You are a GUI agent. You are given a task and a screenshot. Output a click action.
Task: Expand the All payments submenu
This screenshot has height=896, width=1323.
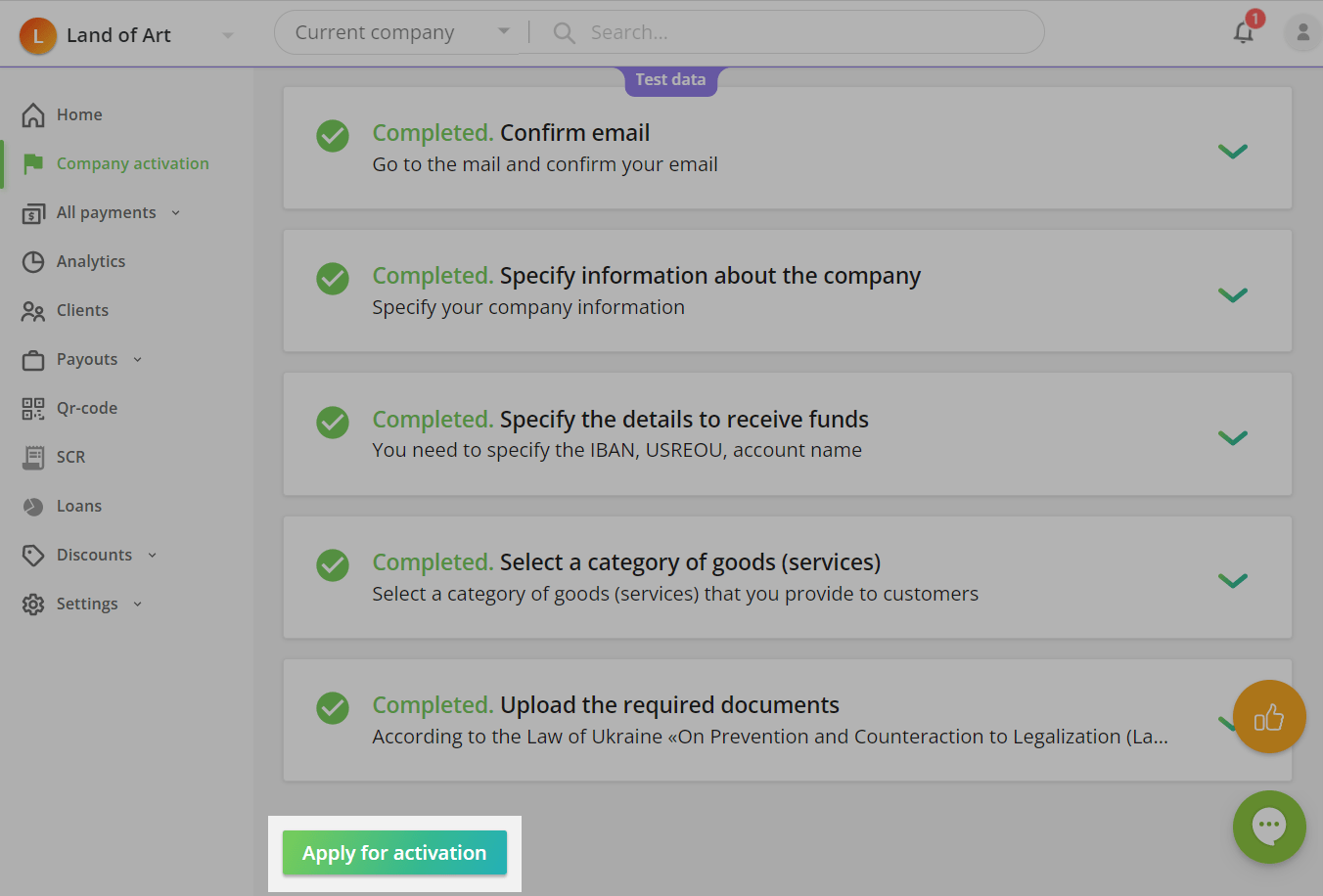point(175,213)
